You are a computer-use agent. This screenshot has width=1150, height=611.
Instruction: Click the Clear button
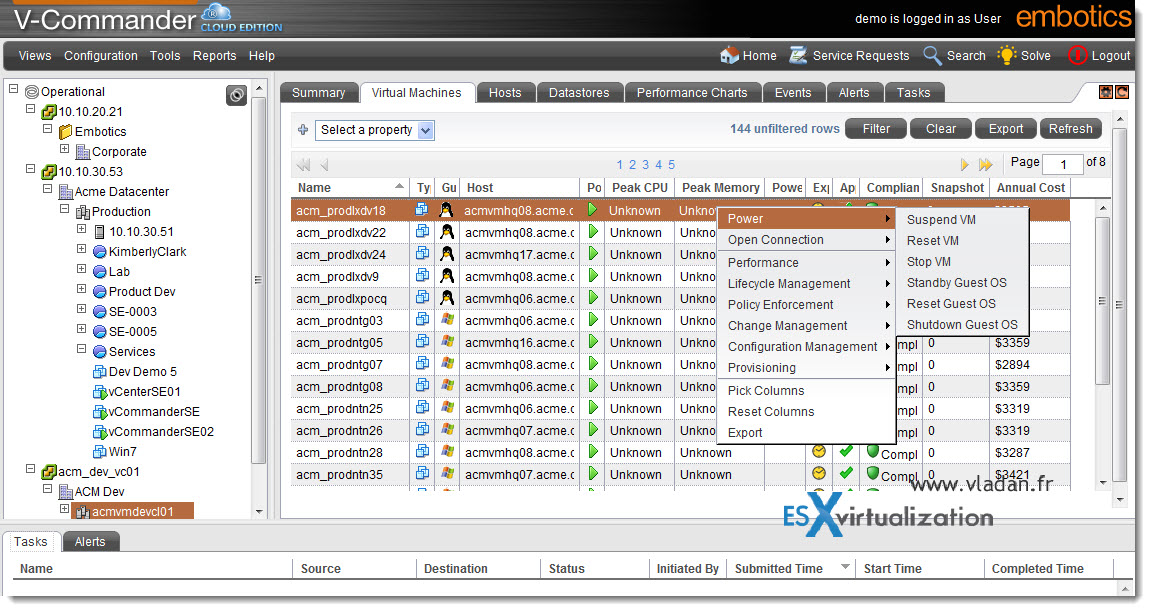(x=940, y=128)
